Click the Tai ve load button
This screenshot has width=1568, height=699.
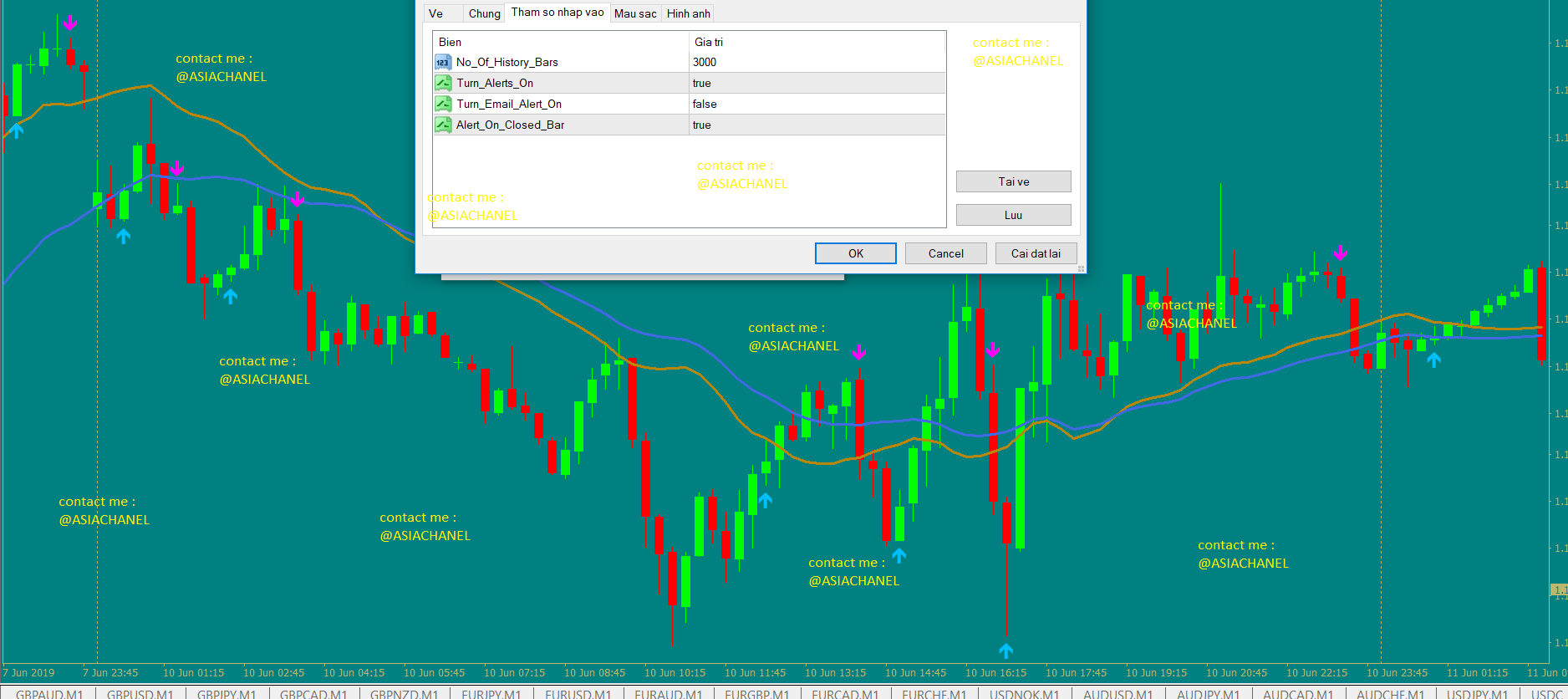click(1013, 181)
